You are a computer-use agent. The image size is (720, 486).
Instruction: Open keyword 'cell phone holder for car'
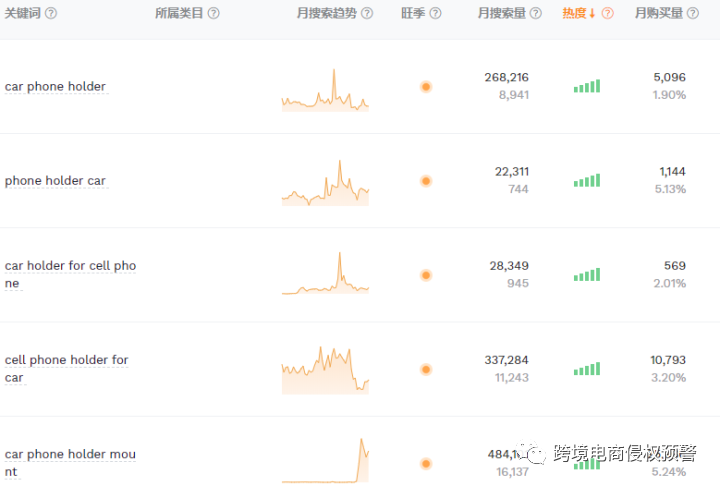(x=67, y=368)
